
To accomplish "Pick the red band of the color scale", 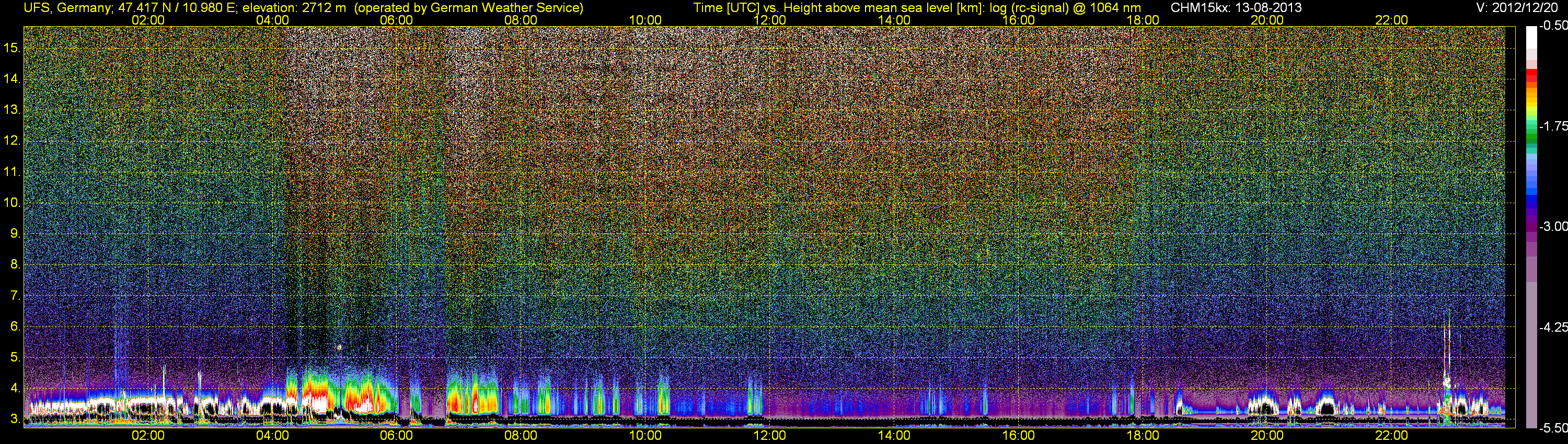I will coord(1531,76).
